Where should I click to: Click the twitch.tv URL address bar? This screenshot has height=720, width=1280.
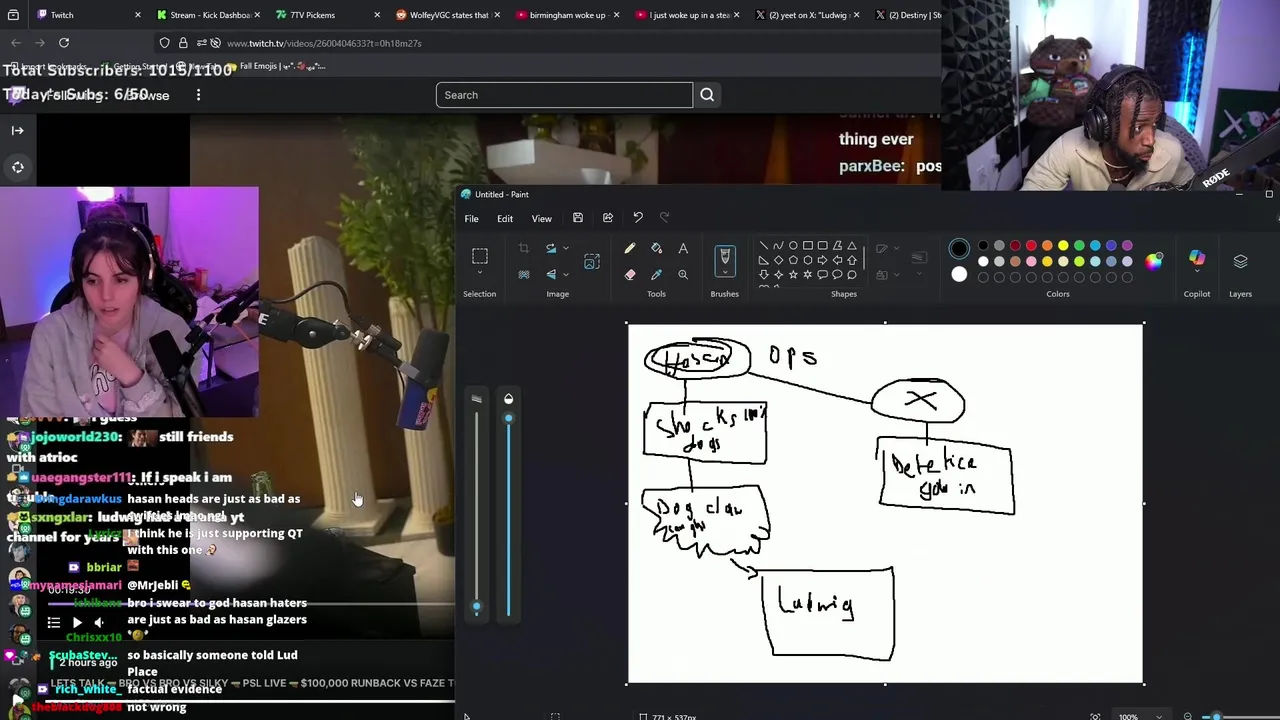tap(324, 43)
